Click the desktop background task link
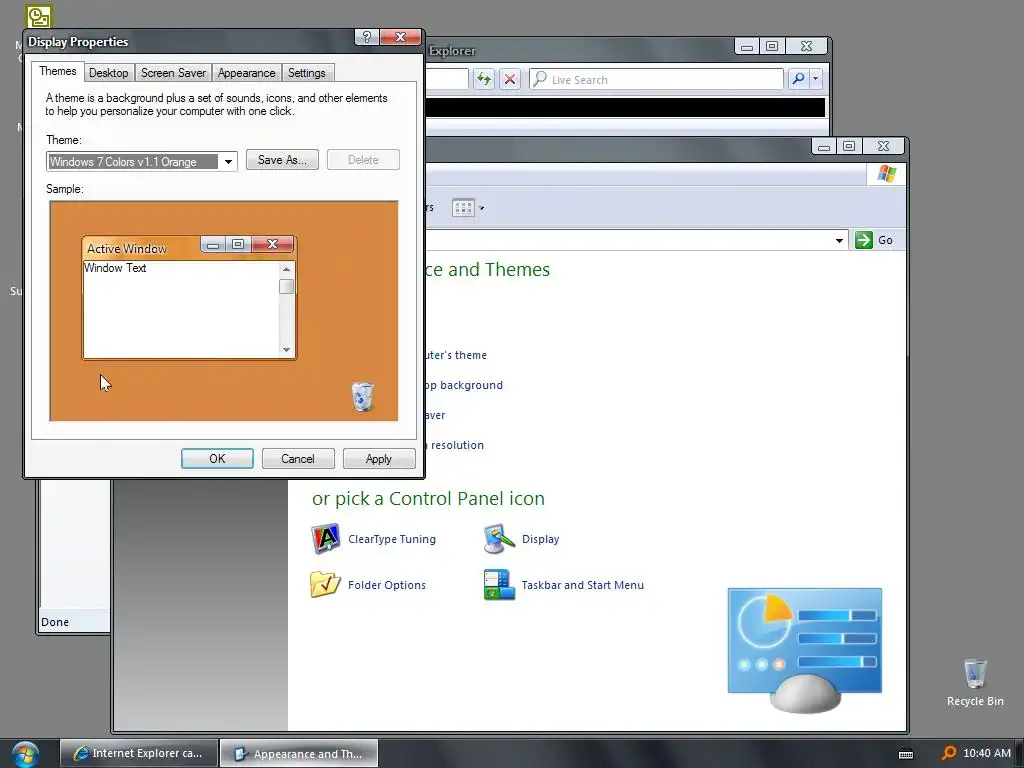 464,385
